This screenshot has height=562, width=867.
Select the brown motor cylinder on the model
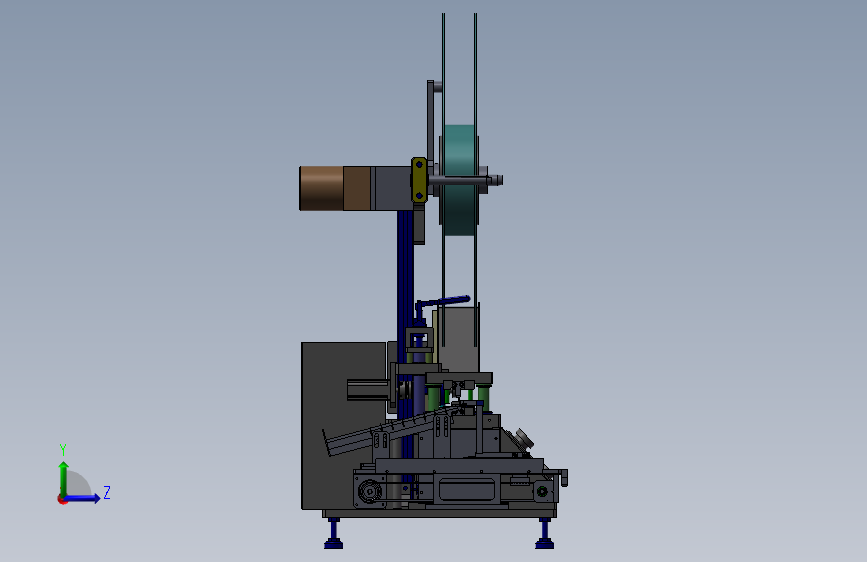(x=321, y=189)
